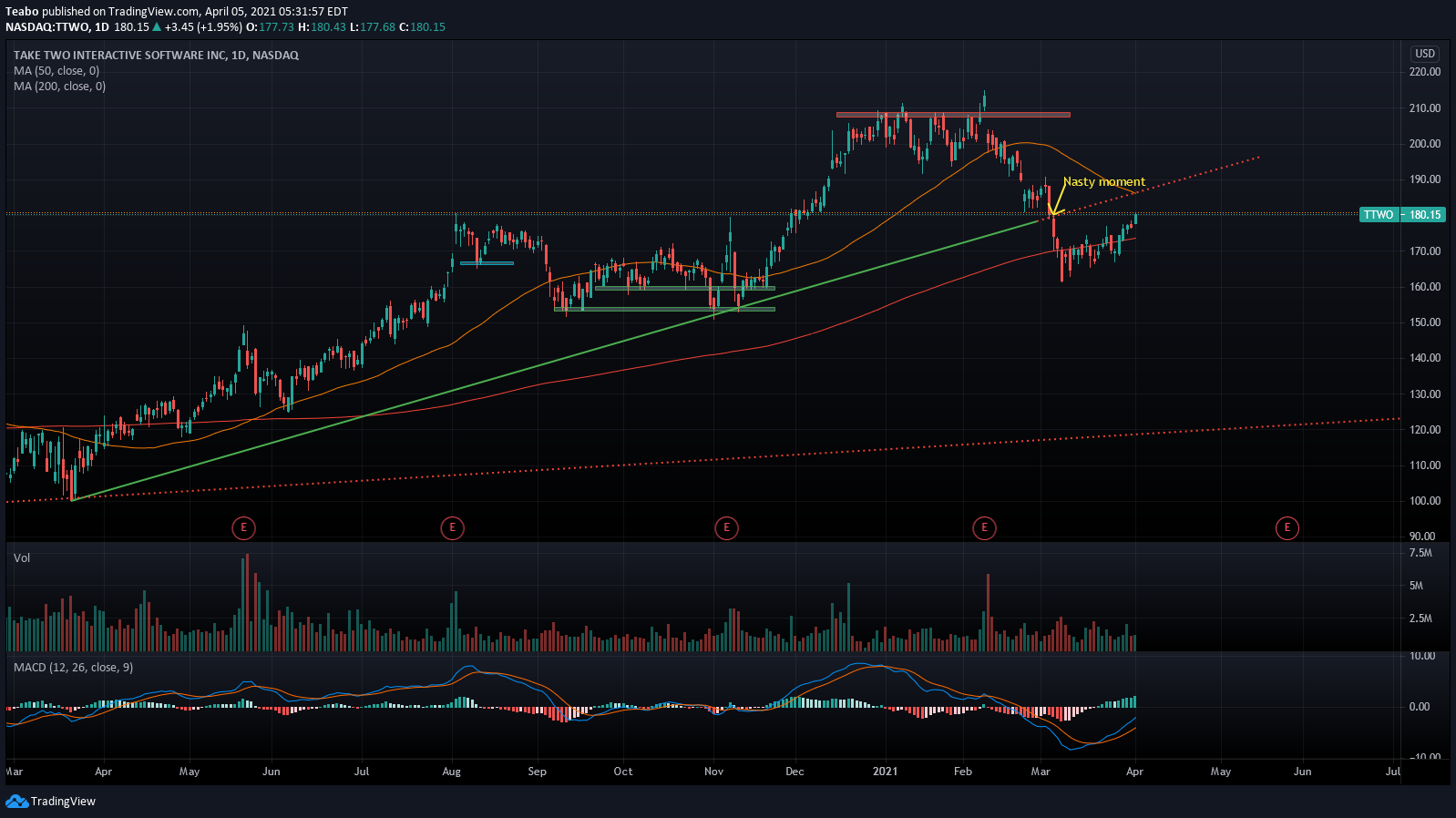Click the 2021 label on time axis
This screenshot has width=1456, height=818.
(x=885, y=772)
